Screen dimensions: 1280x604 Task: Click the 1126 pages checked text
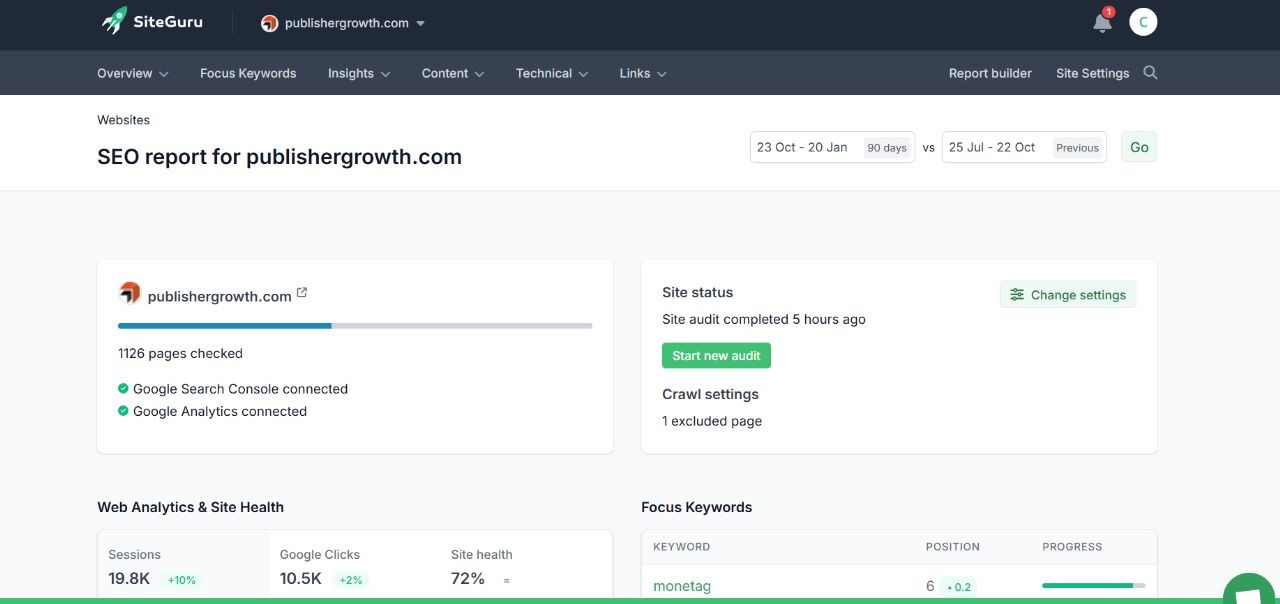[180, 353]
